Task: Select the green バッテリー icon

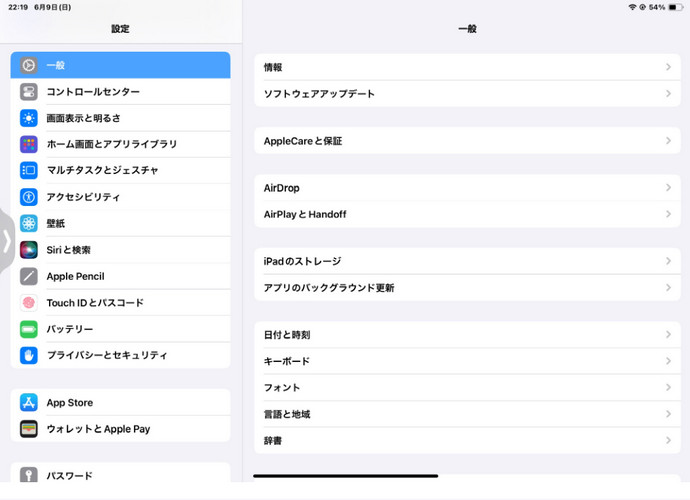Action: 29,329
